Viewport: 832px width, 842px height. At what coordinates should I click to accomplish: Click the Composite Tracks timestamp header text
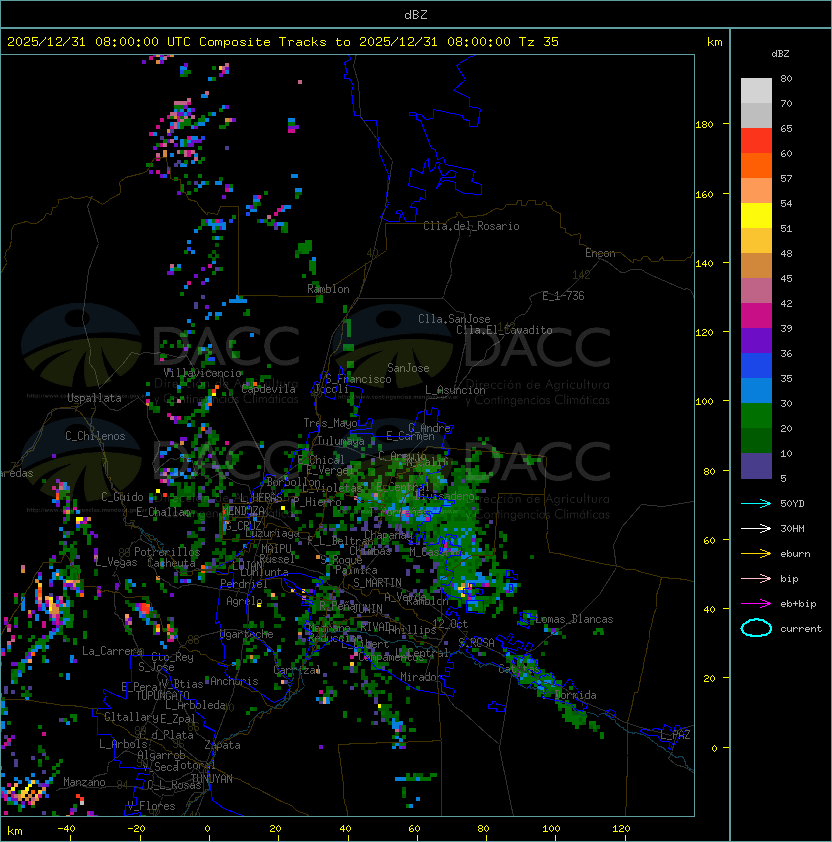[x=283, y=42]
